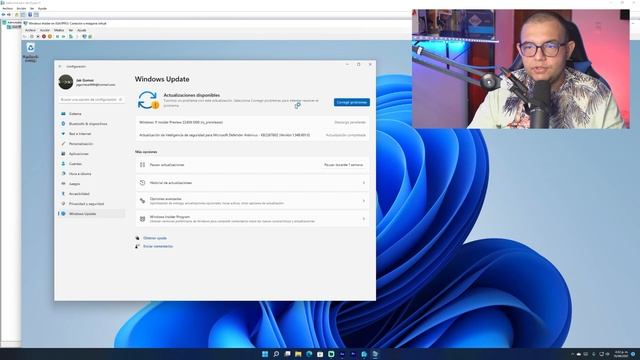Open the Ayuda menu in the Hyper-V Manager

pyautogui.click(x=42, y=9)
